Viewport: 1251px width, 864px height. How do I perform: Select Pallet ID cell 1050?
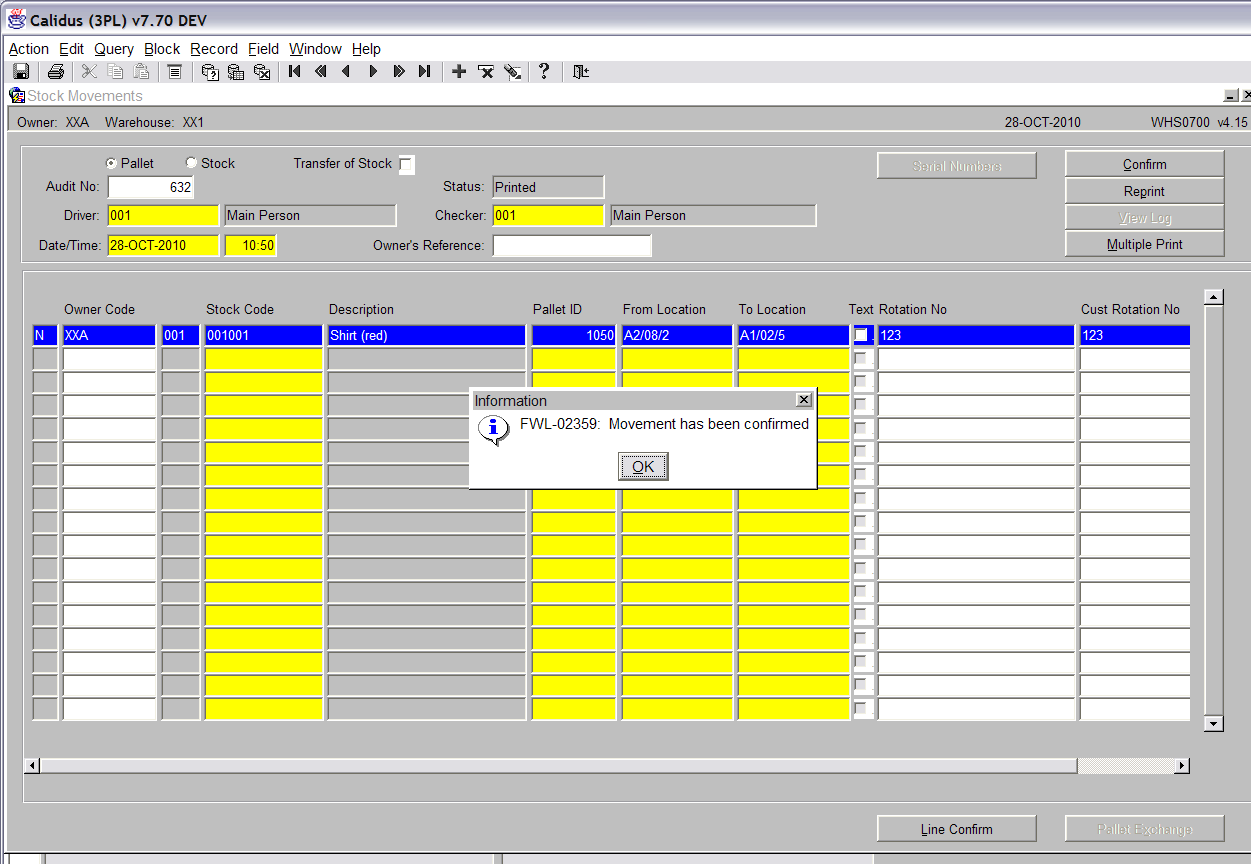pyautogui.click(x=574, y=335)
